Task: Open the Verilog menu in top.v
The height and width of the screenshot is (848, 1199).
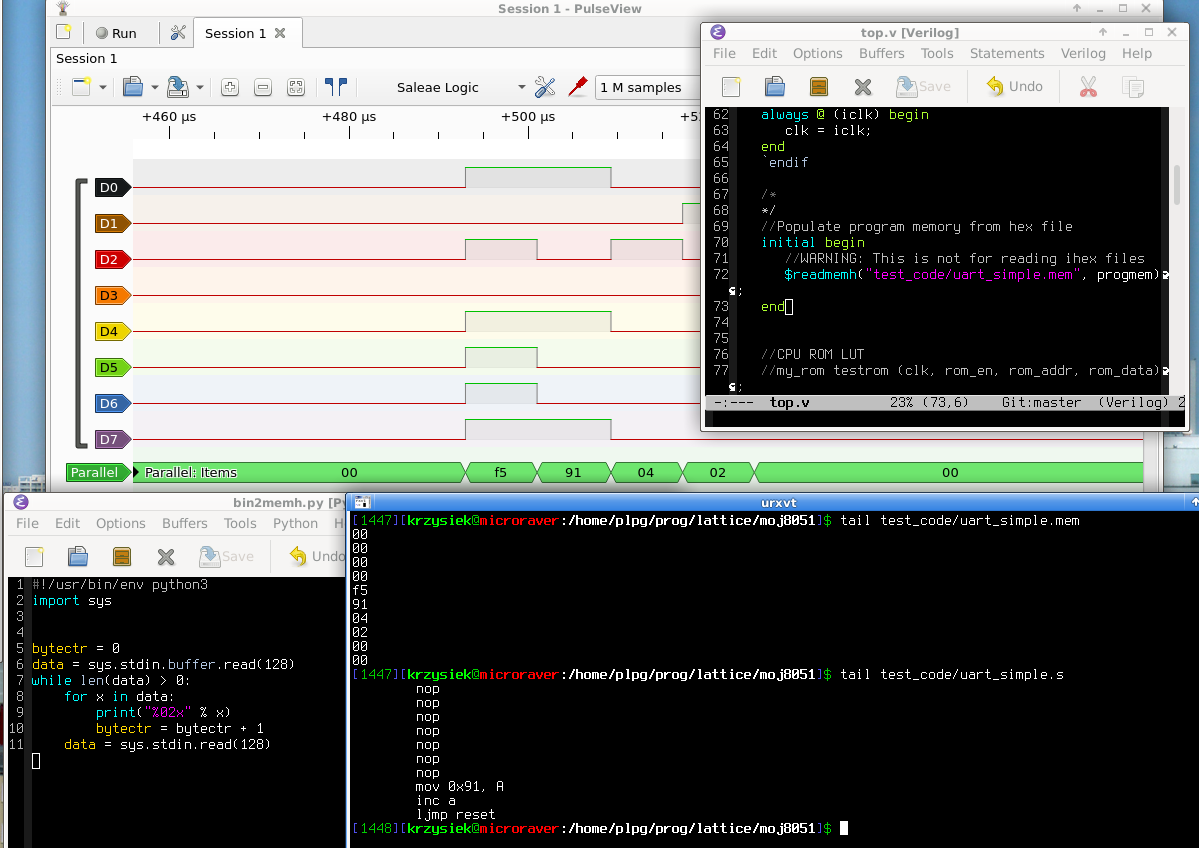Action: [1082, 53]
